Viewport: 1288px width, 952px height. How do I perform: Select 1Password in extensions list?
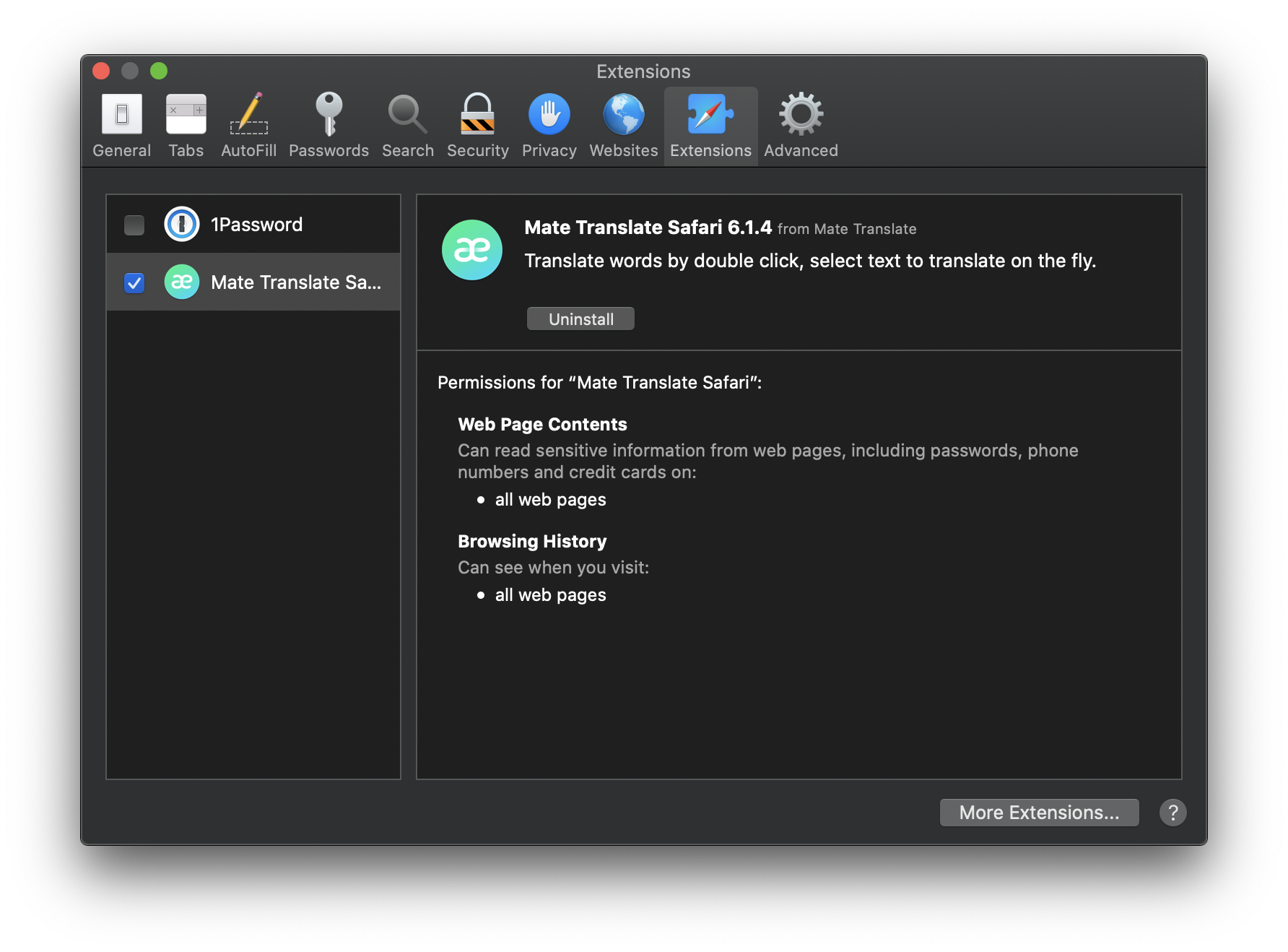(253, 225)
